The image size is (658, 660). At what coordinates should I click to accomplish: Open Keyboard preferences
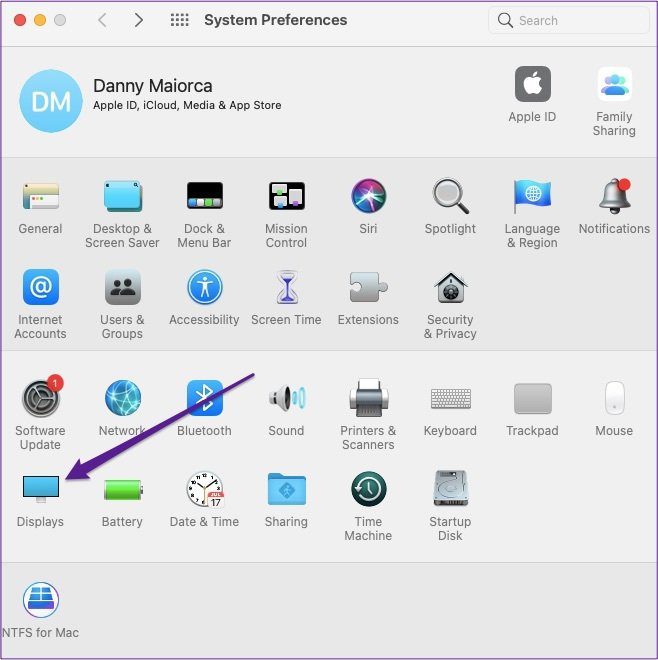[x=450, y=399]
